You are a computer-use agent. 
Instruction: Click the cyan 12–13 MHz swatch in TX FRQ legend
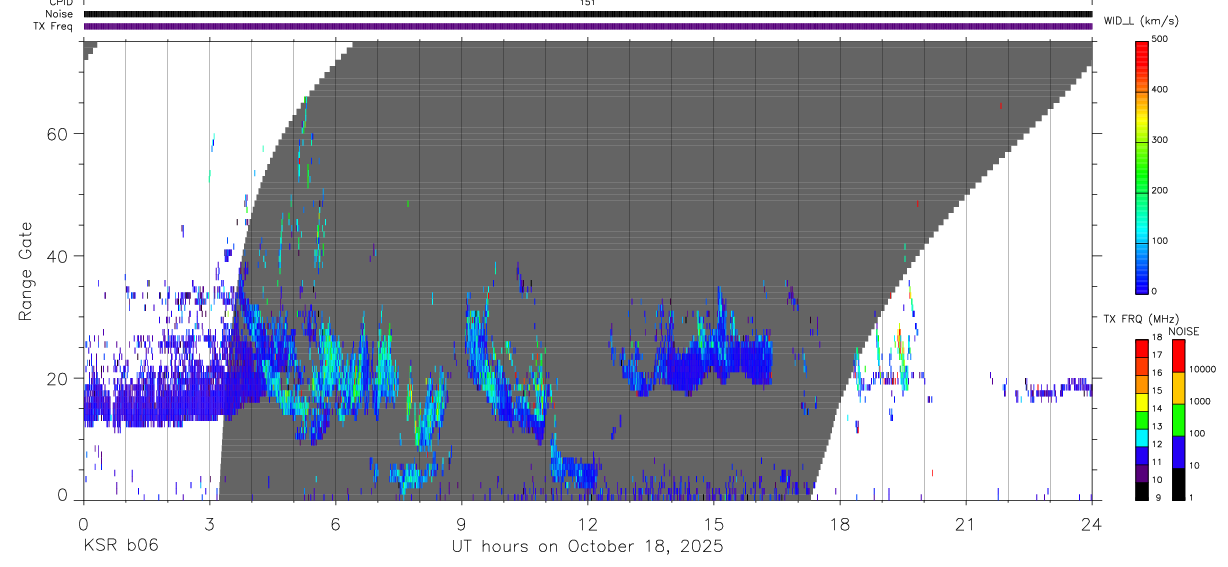pyautogui.click(x=1141, y=437)
